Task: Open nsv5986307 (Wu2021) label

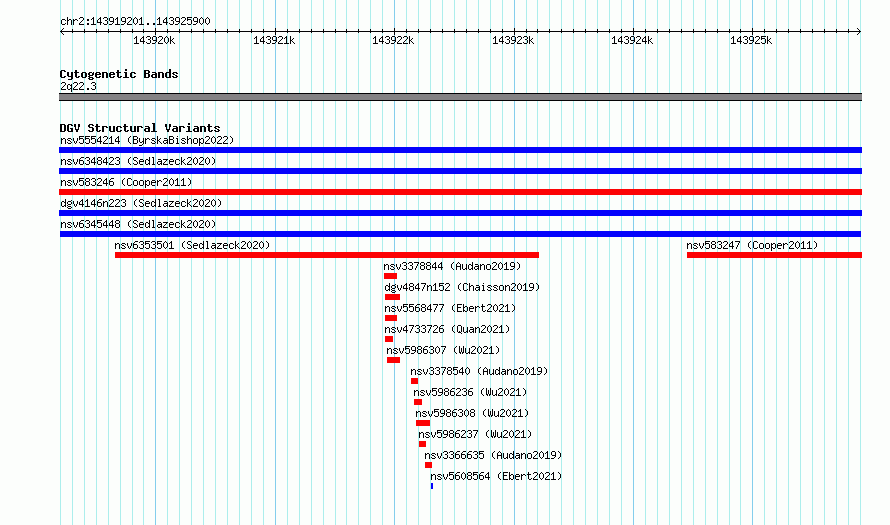Action: [x=443, y=350]
